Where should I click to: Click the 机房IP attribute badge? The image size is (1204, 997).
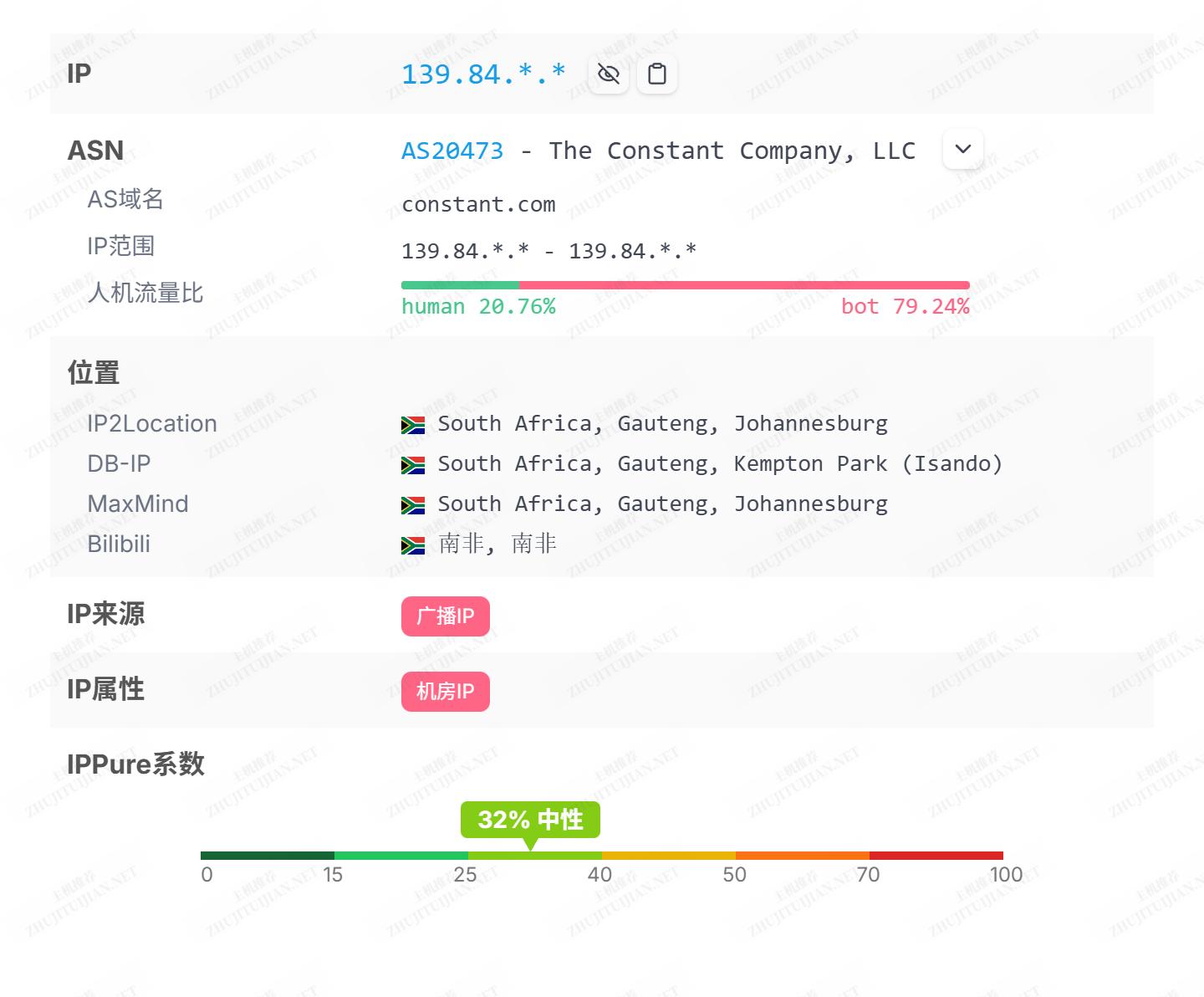pyautogui.click(x=445, y=692)
